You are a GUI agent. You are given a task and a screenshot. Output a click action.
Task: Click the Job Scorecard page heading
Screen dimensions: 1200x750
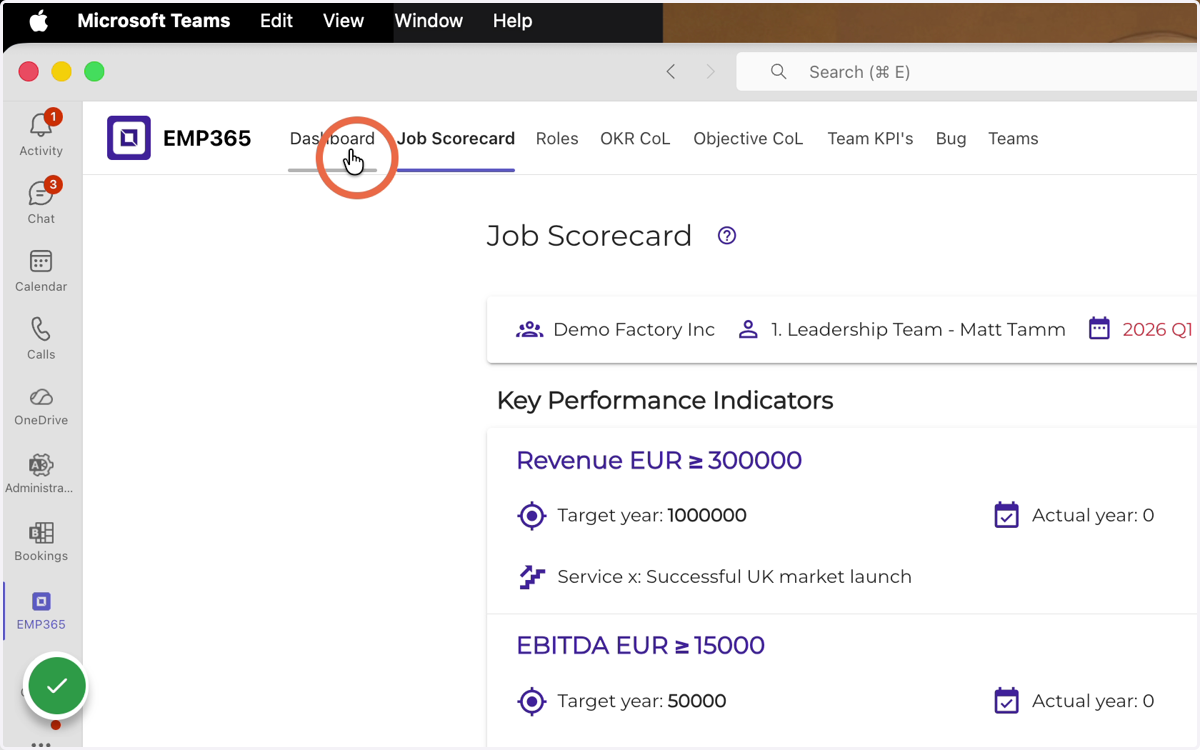click(x=589, y=236)
